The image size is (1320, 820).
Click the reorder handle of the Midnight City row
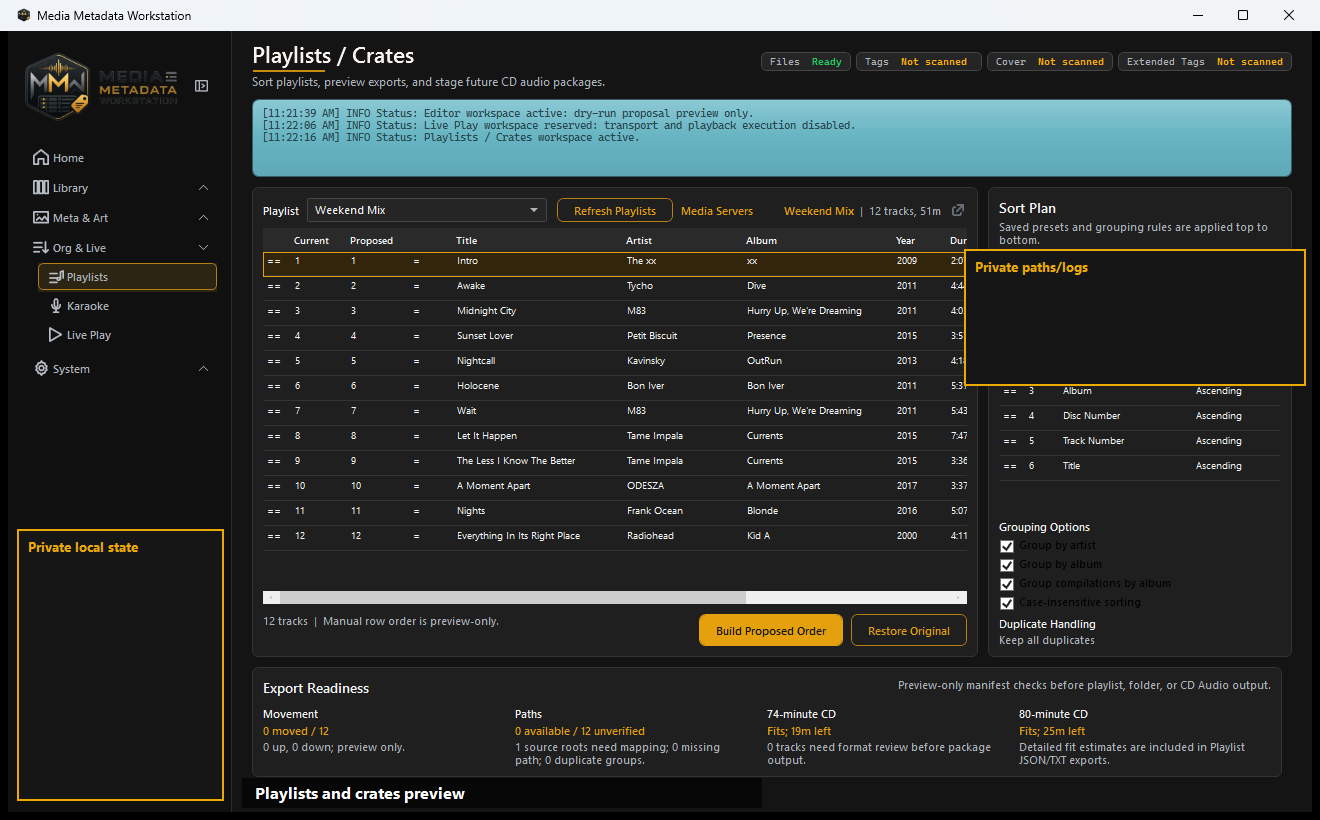coord(274,311)
